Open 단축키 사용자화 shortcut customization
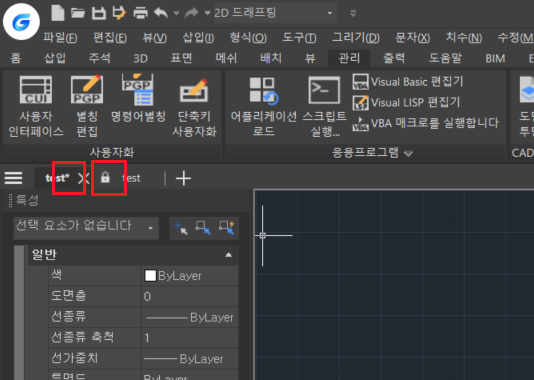This screenshot has height=380, width=534. [x=194, y=107]
